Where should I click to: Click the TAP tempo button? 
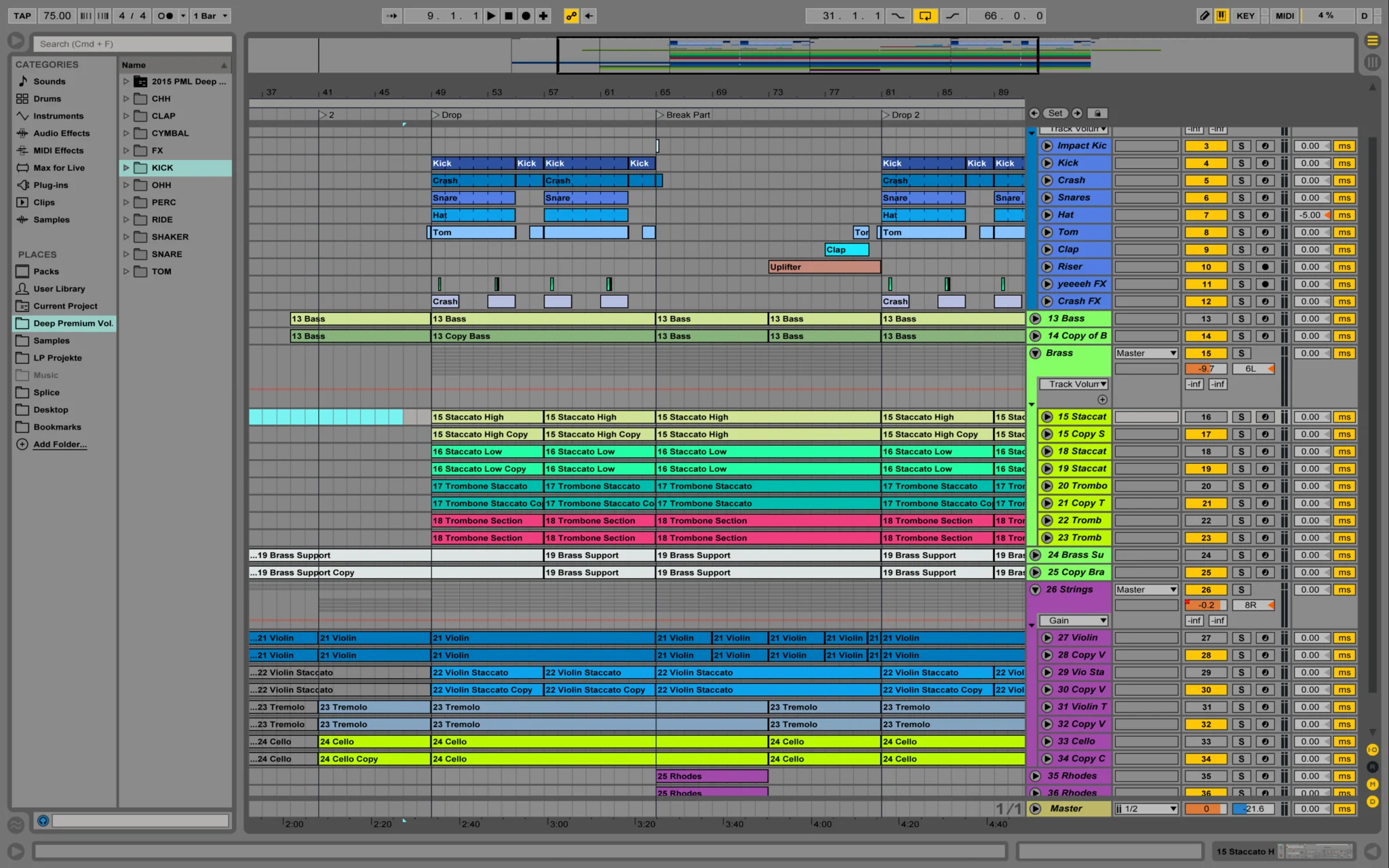click(22, 16)
